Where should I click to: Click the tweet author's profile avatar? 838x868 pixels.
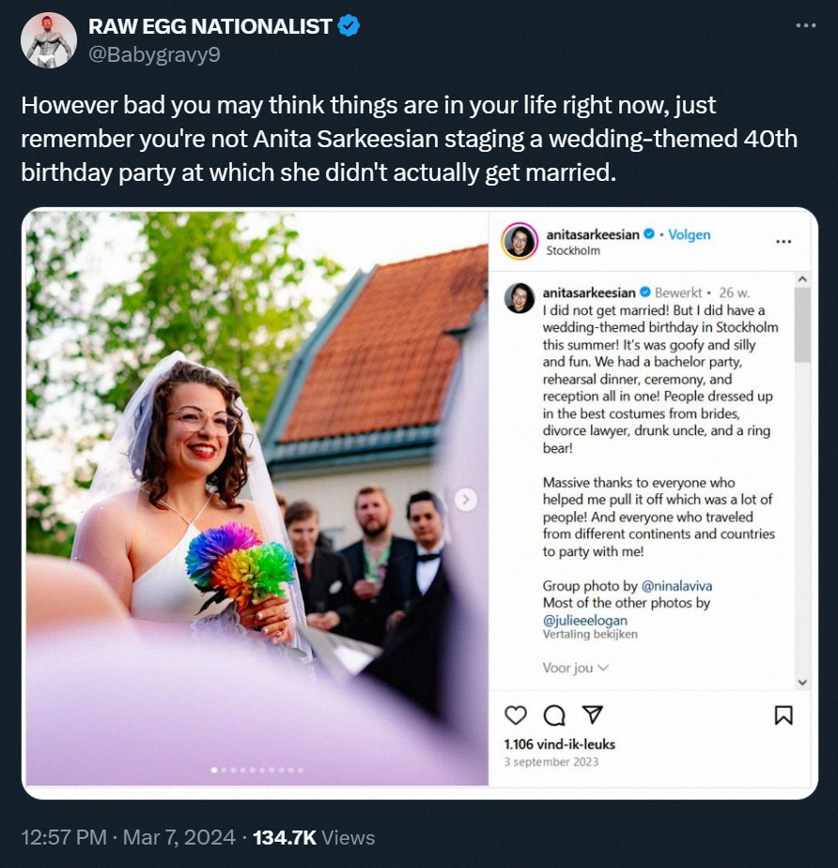[48, 40]
